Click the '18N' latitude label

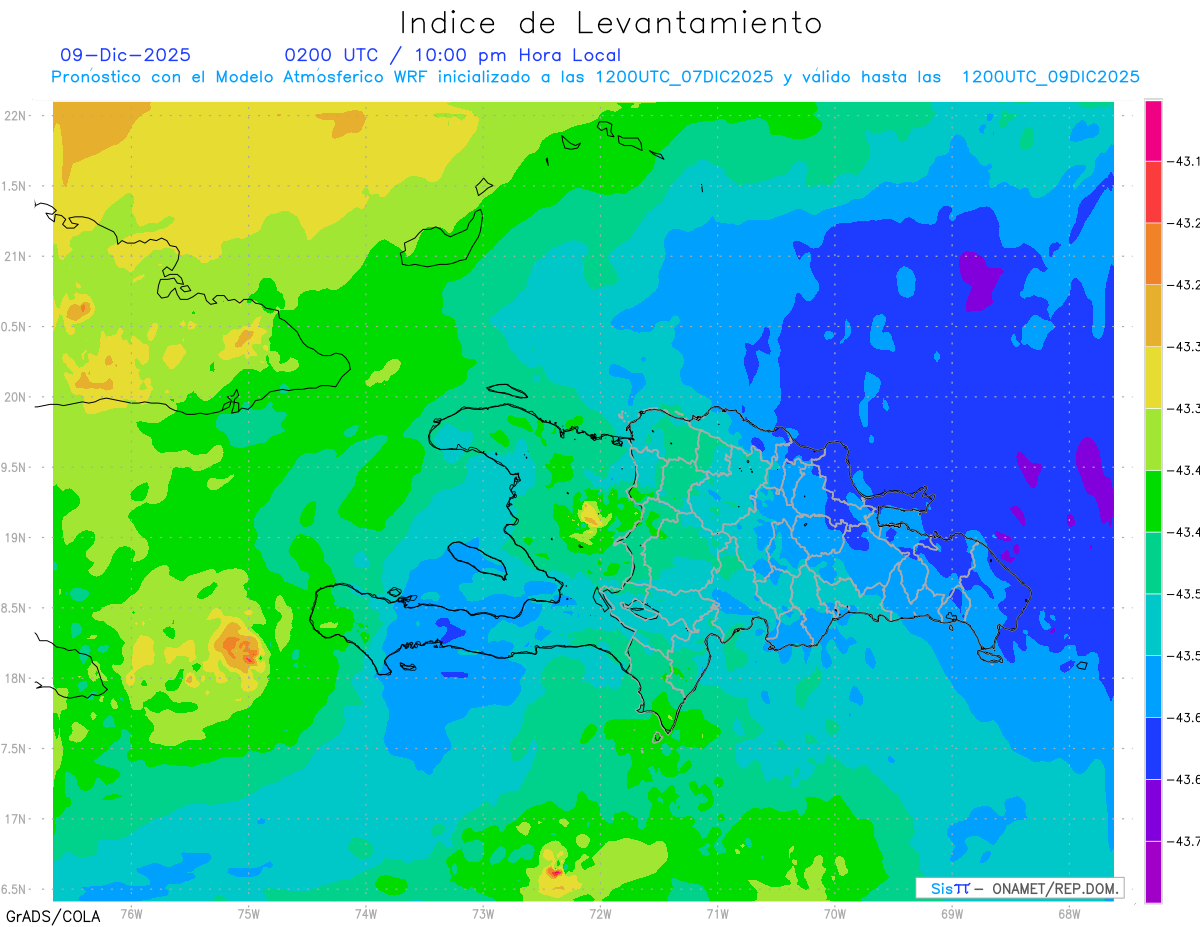point(15,678)
